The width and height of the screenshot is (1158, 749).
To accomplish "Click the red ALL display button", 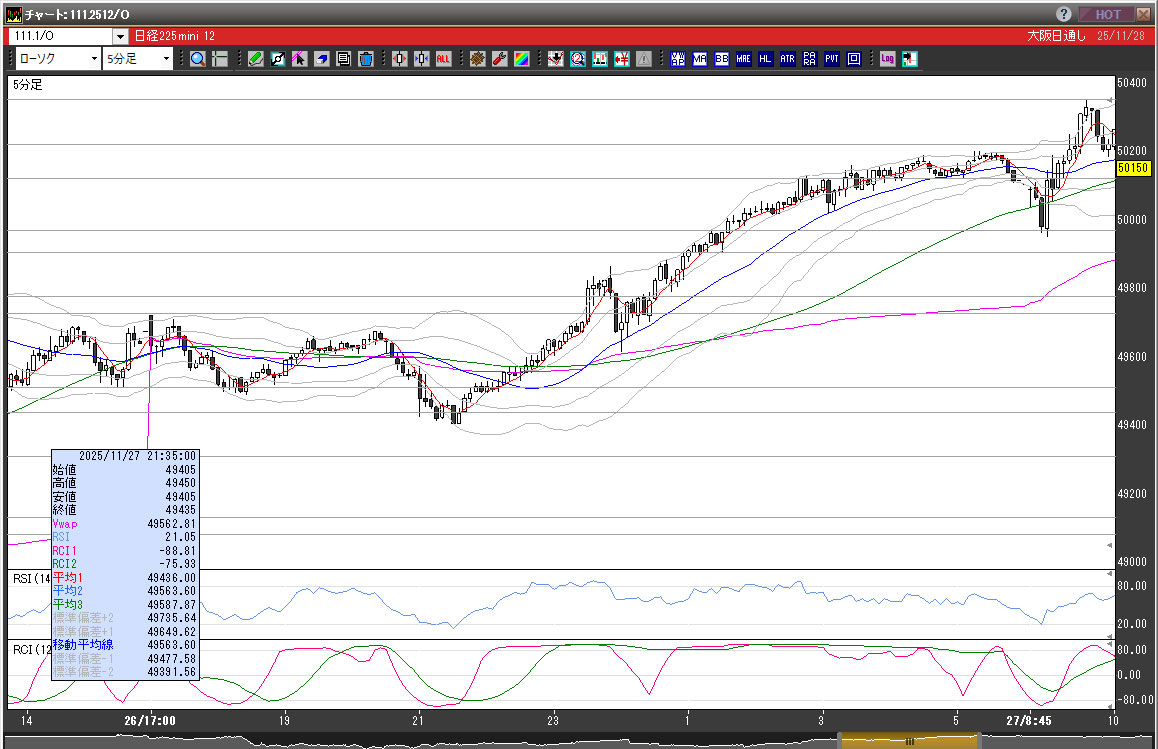I will tap(443, 59).
